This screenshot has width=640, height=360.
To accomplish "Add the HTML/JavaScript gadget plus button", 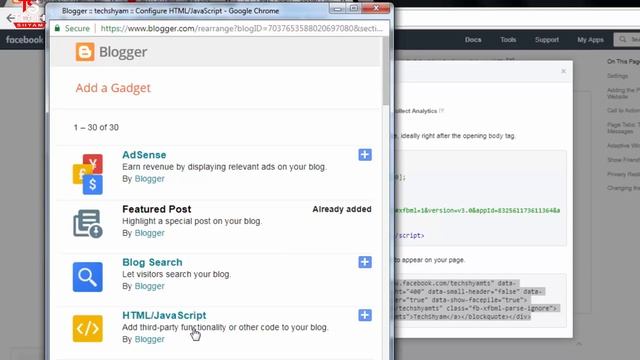I will 365,315.
